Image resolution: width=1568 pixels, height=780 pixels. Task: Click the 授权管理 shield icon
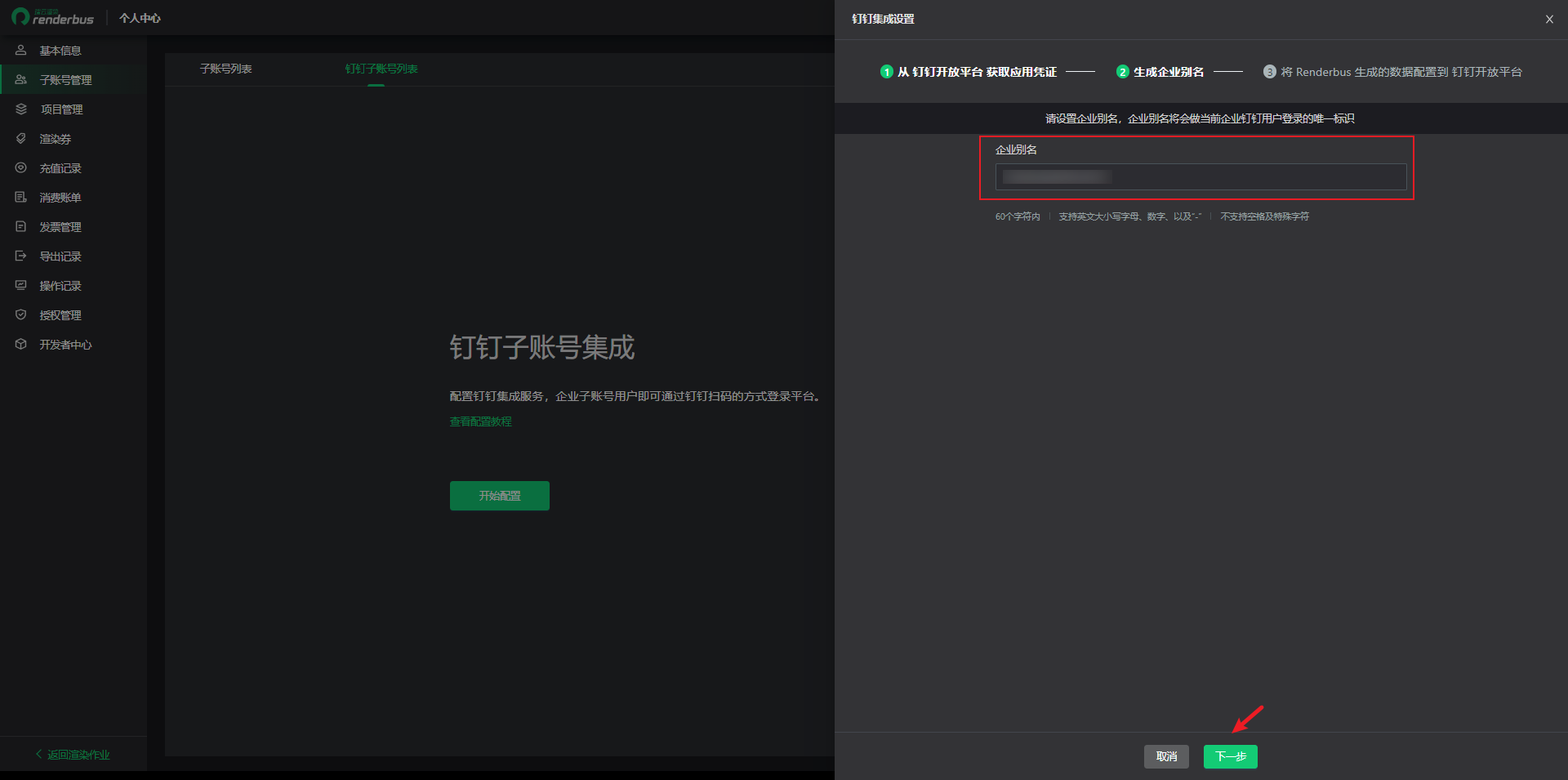pyautogui.click(x=21, y=314)
